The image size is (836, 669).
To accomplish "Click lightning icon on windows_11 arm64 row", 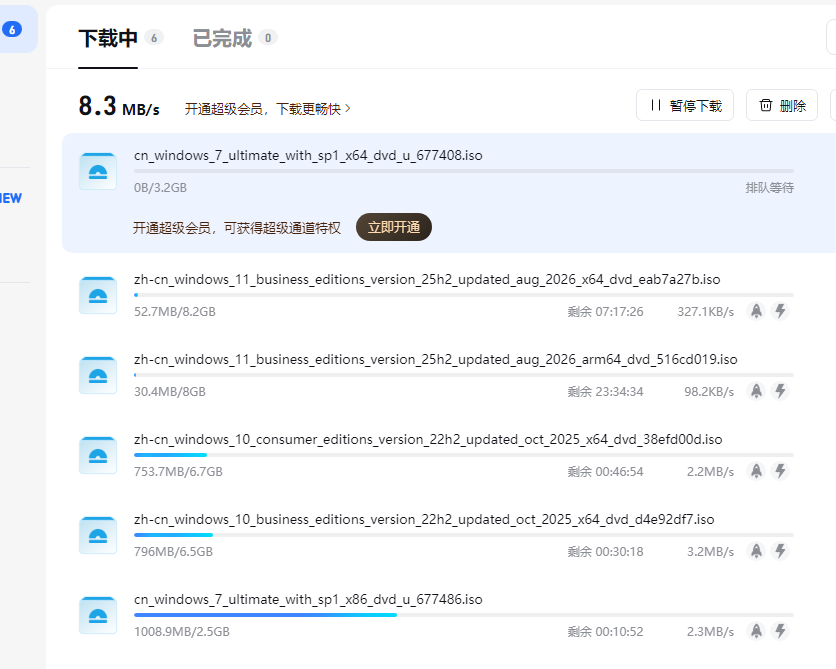I will click(780, 391).
